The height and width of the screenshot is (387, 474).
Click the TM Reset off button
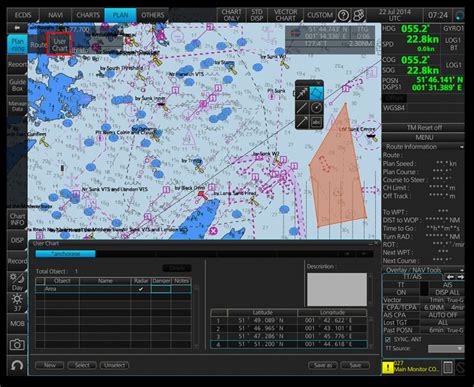tap(423, 128)
